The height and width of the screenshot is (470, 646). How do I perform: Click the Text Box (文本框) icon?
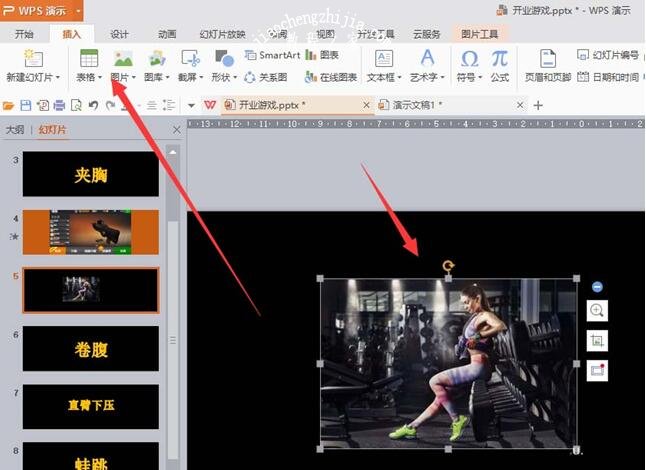(x=384, y=58)
